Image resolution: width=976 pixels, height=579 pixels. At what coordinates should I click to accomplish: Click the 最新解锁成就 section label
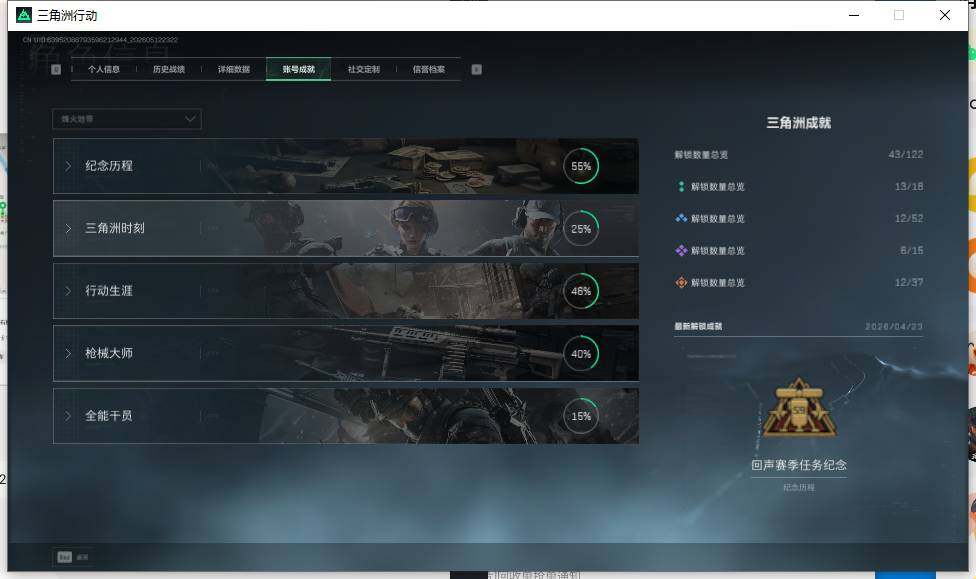point(698,326)
